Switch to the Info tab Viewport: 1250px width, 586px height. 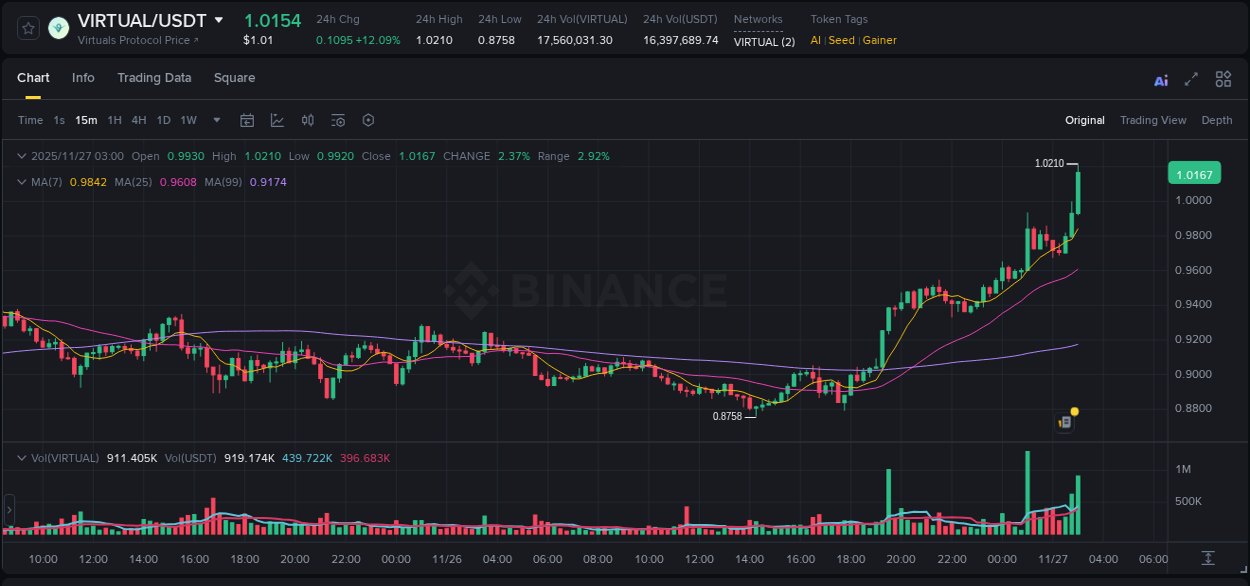pos(83,77)
